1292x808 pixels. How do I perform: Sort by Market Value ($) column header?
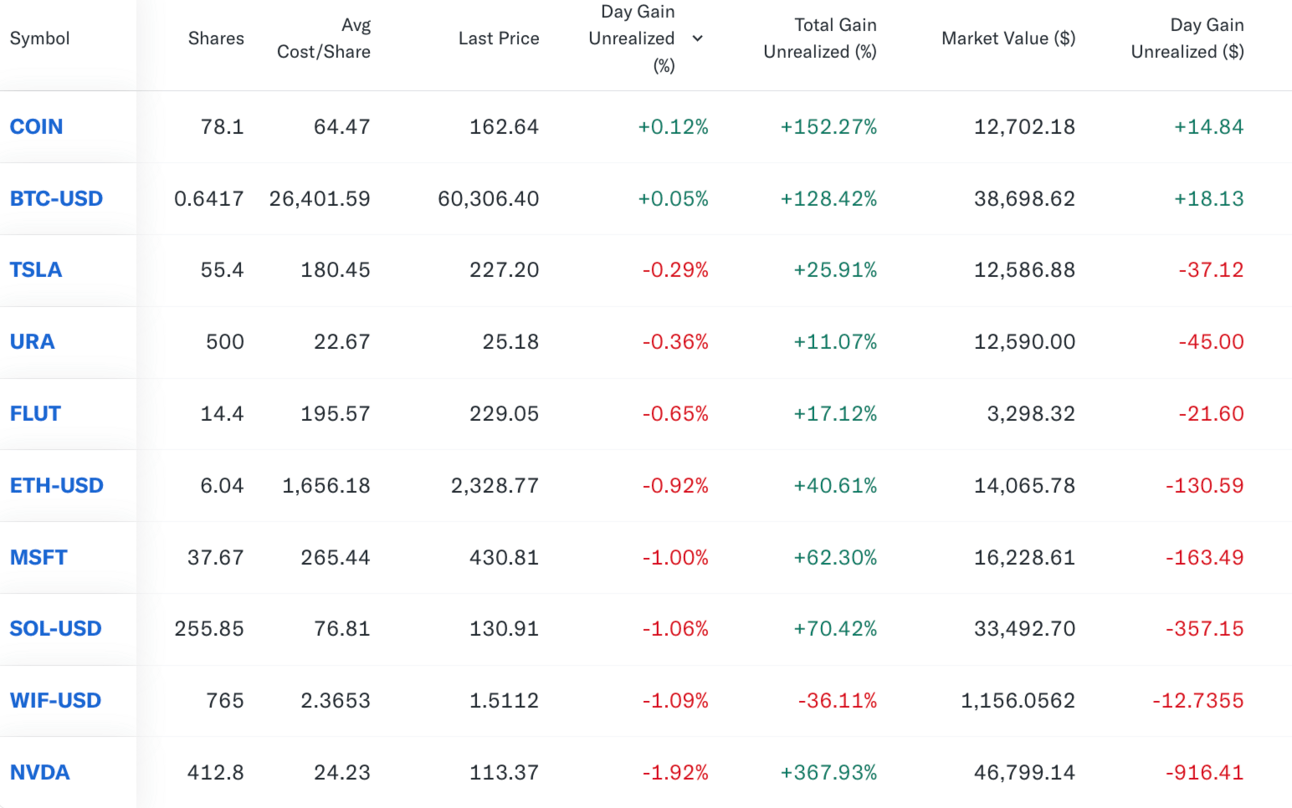[x=1008, y=39]
